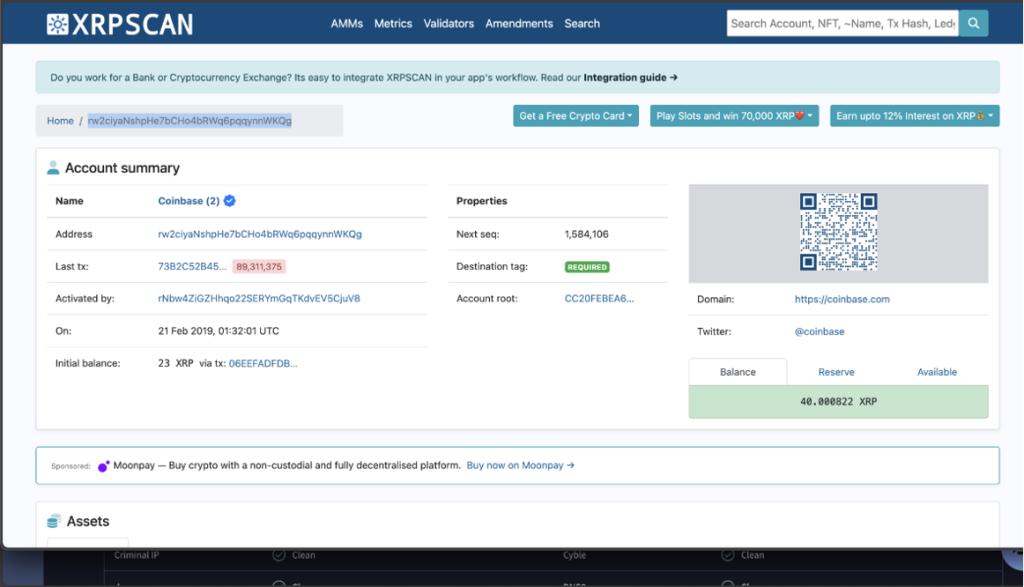1024x587 pixels.
Task: Click the magnifier search button
Action: 973,23
